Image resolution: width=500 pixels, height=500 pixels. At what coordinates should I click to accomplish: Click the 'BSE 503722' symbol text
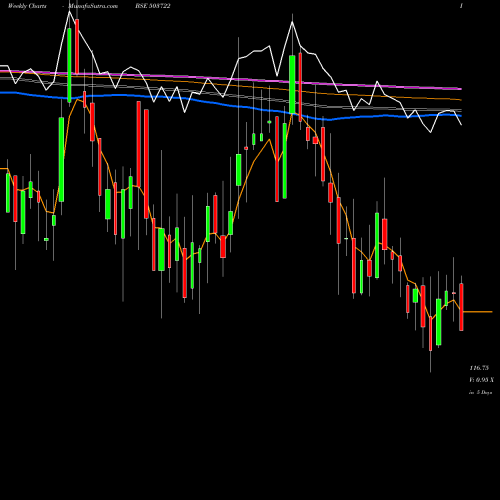point(153,6)
